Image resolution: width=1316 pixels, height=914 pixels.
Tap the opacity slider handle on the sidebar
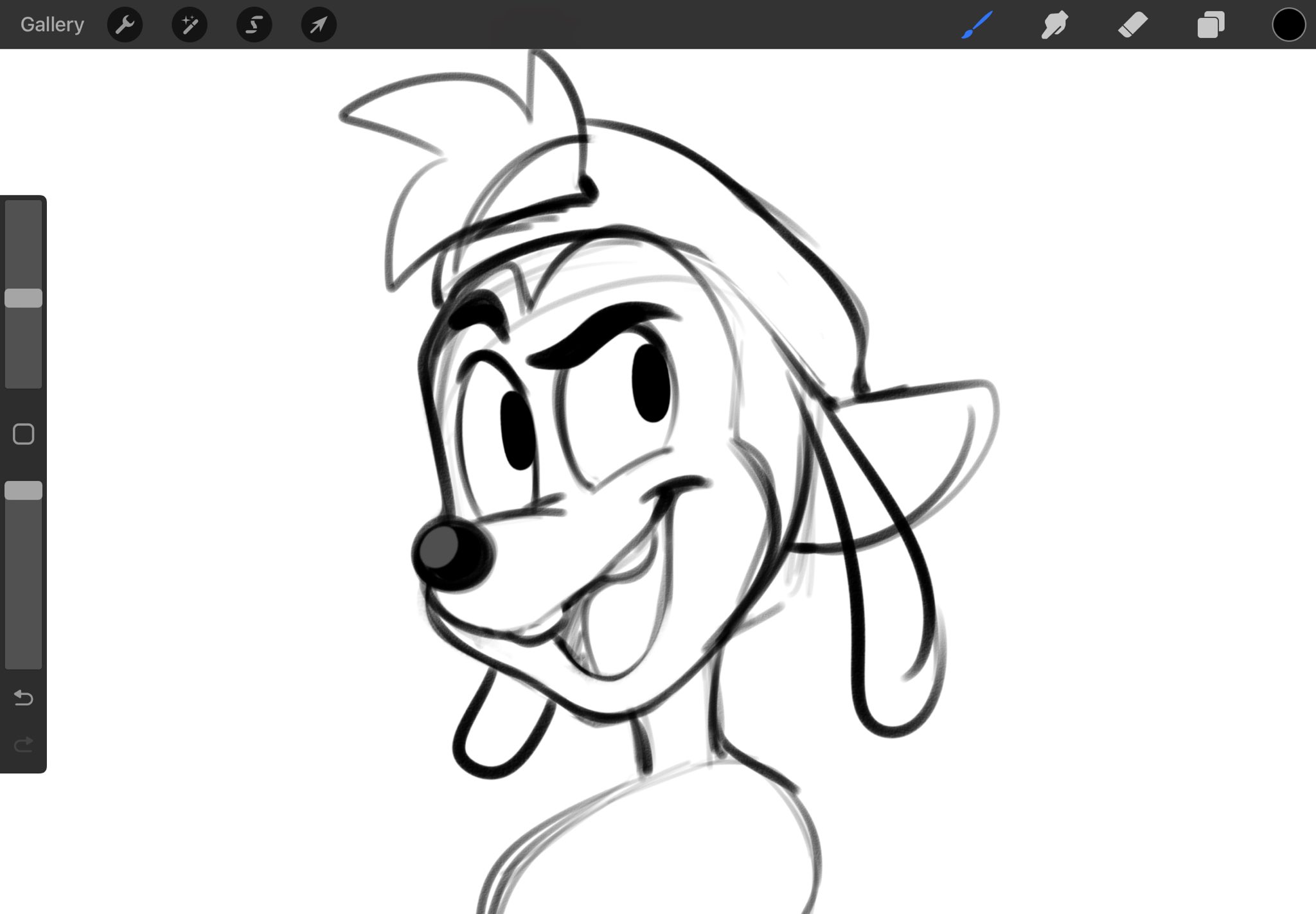pyautogui.click(x=24, y=490)
